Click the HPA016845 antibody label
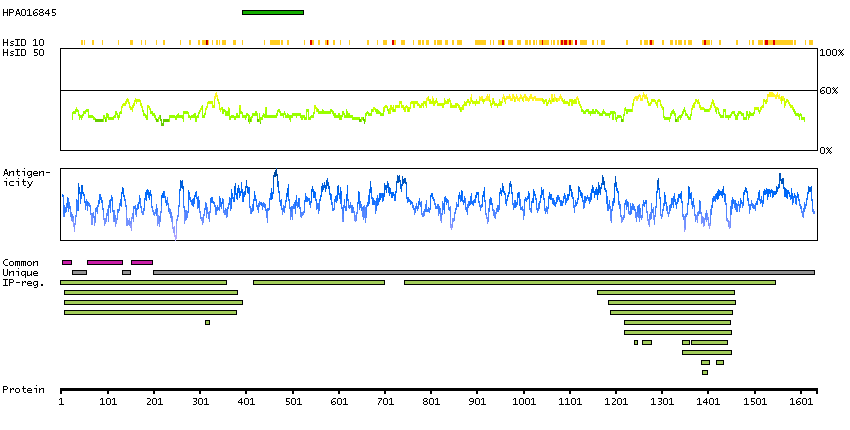Viewport: 850px width, 430px height. coord(30,13)
